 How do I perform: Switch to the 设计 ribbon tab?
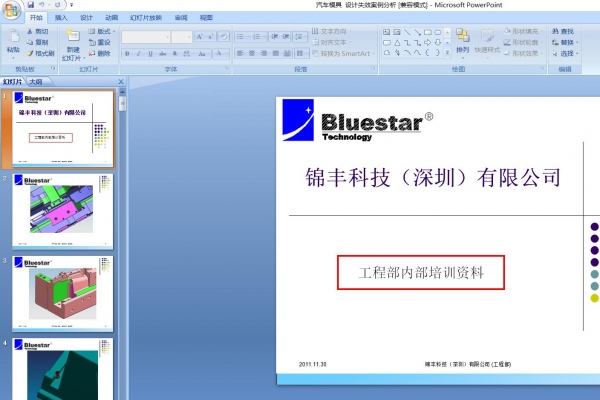coord(86,18)
